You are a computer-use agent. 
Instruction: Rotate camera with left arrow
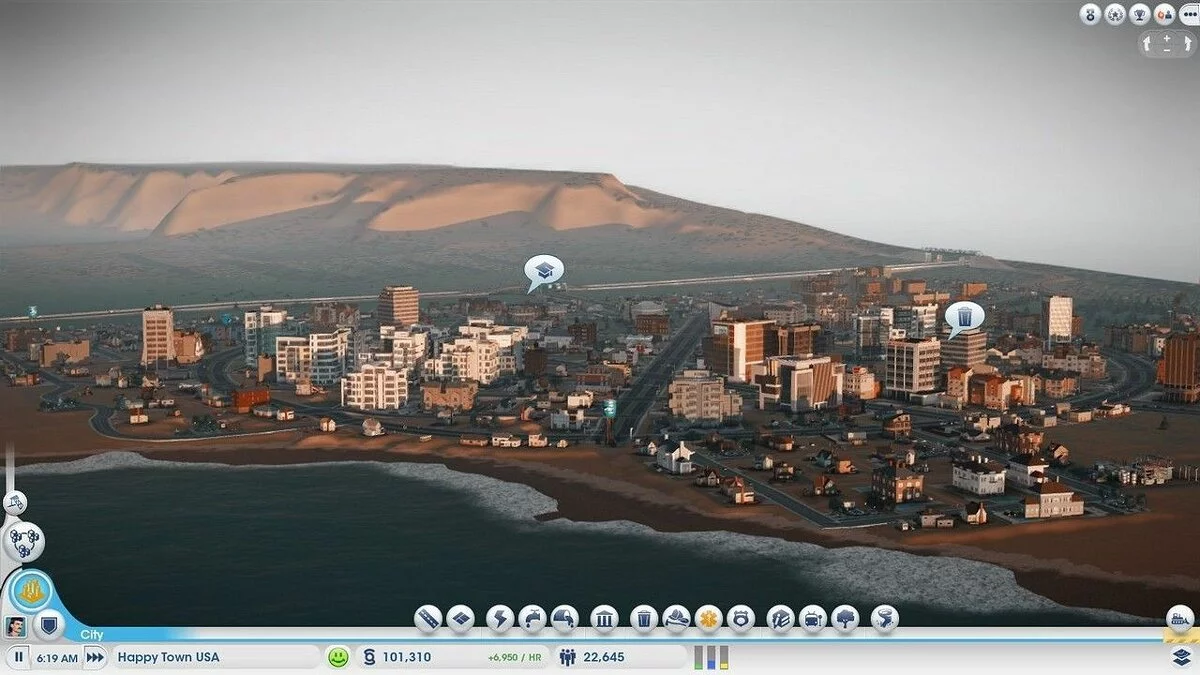click(1149, 44)
